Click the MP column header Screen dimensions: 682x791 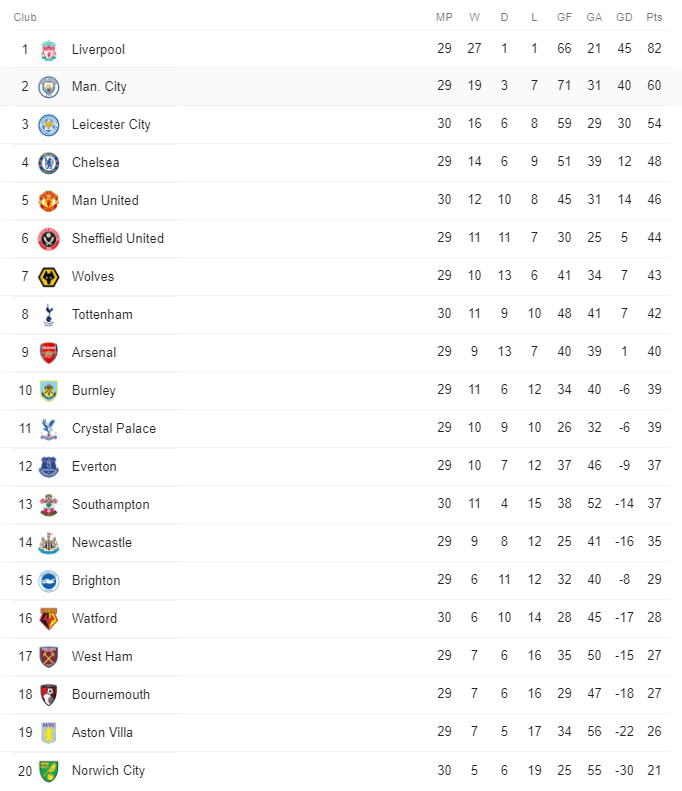444,17
